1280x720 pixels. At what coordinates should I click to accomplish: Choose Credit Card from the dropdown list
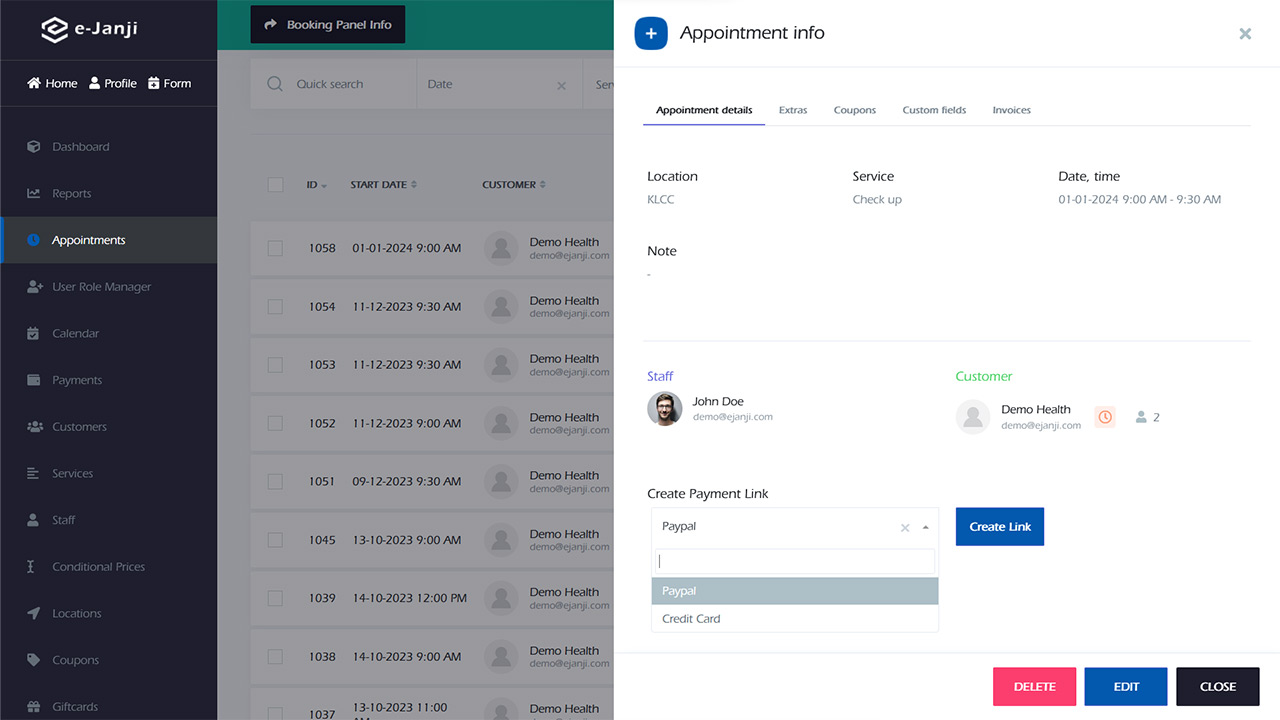795,619
